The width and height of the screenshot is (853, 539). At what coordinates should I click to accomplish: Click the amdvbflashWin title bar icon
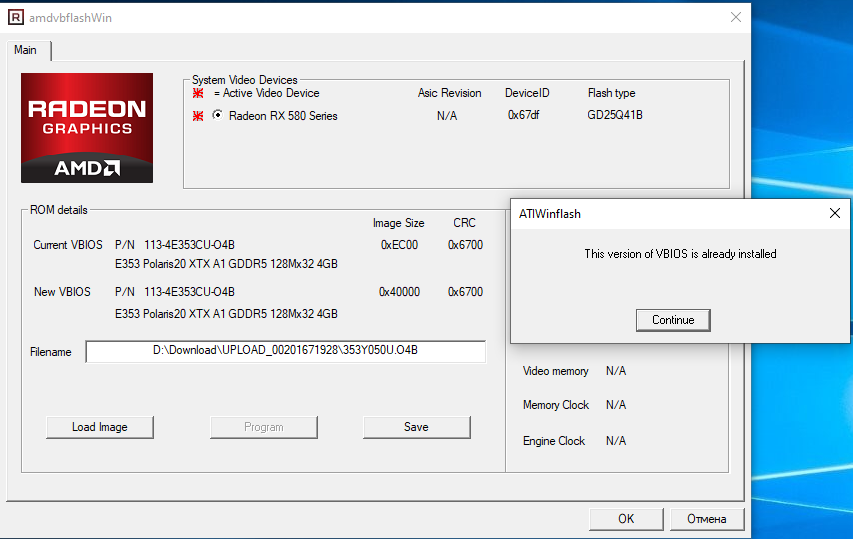tap(16, 17)
